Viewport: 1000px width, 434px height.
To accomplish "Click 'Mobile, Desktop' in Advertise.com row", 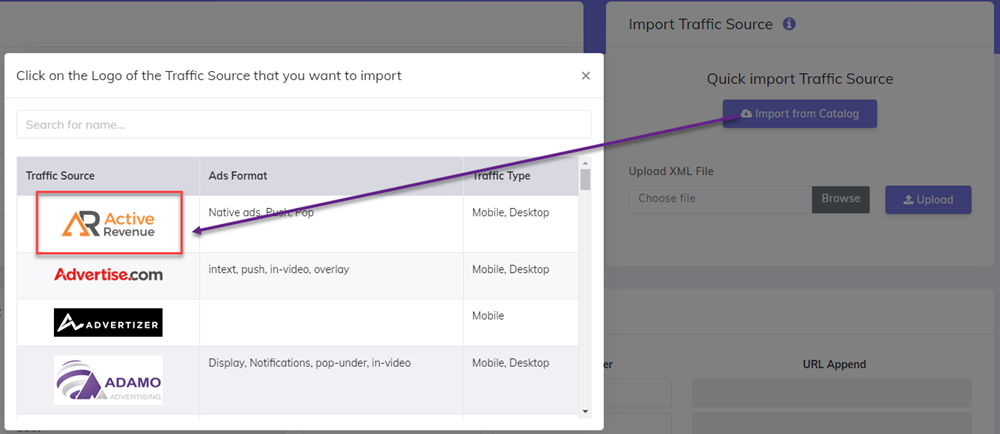I will click(x=510, y=270).
